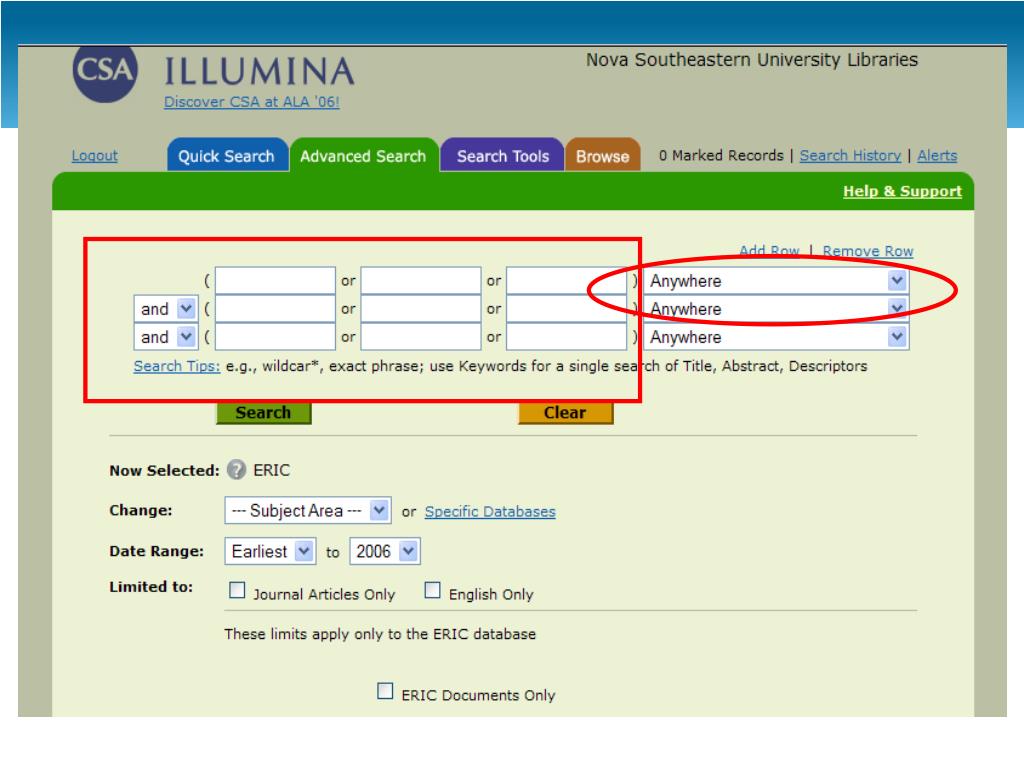Tick ERIC Documents Only checkbox
The height and width of the screenshot is (768, 1024).
point(385,691)
